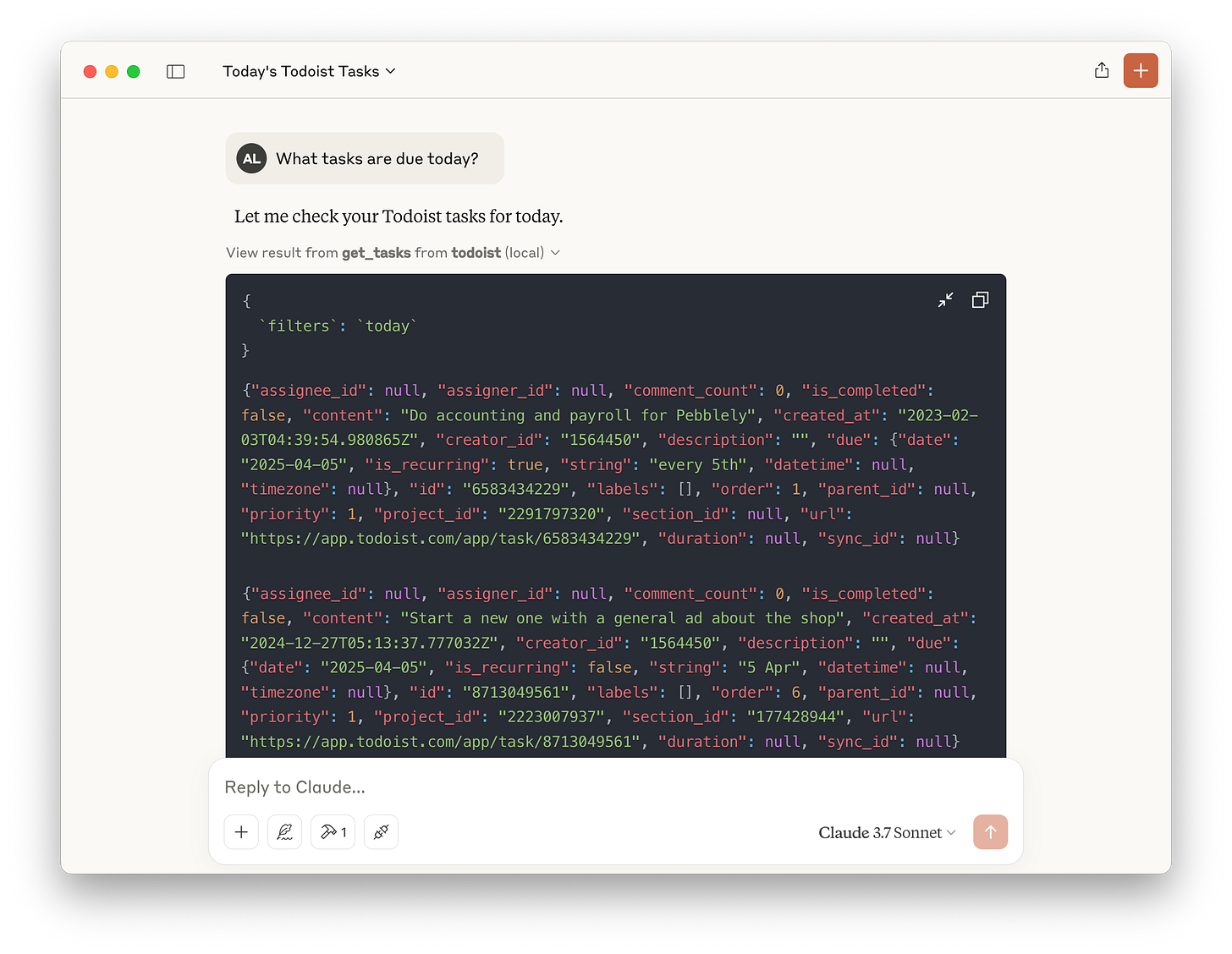Send message with the arrow button
This screenshot has height=954, width=1232.
990,832
